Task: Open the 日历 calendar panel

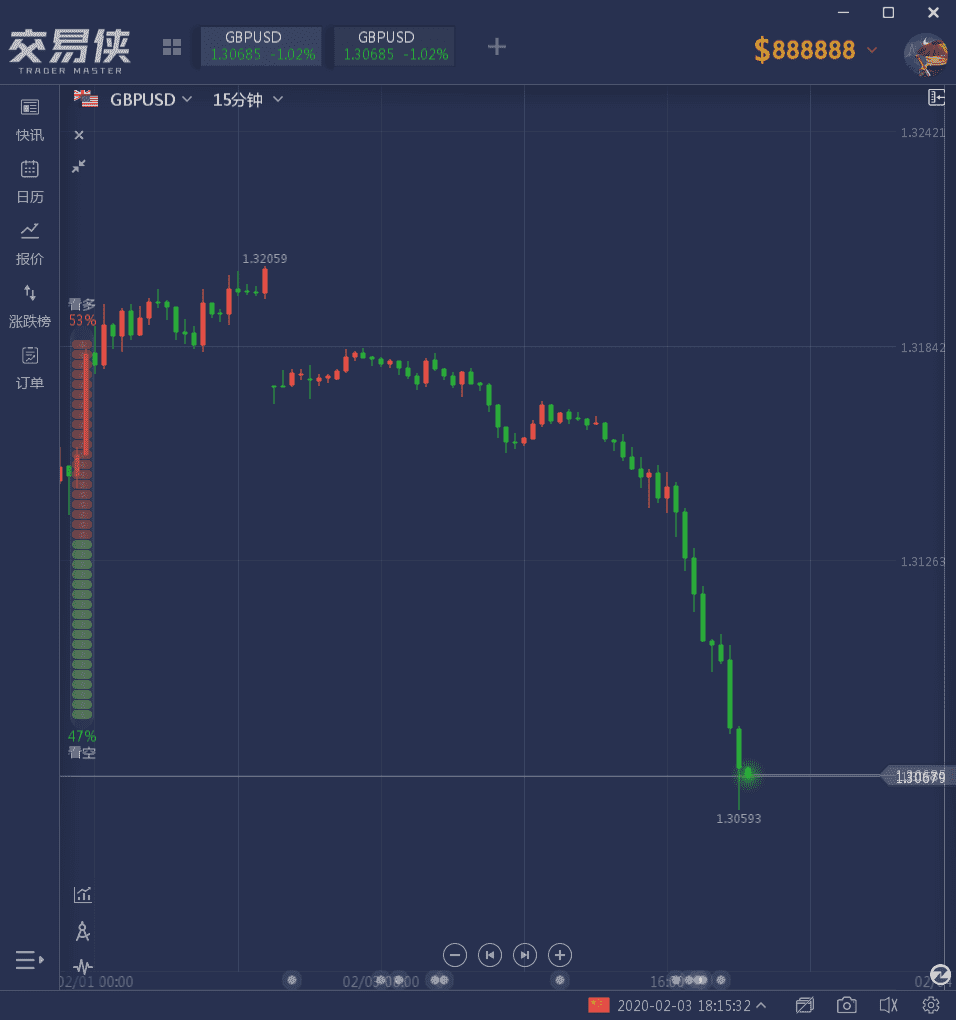Action: click(30, 180)
